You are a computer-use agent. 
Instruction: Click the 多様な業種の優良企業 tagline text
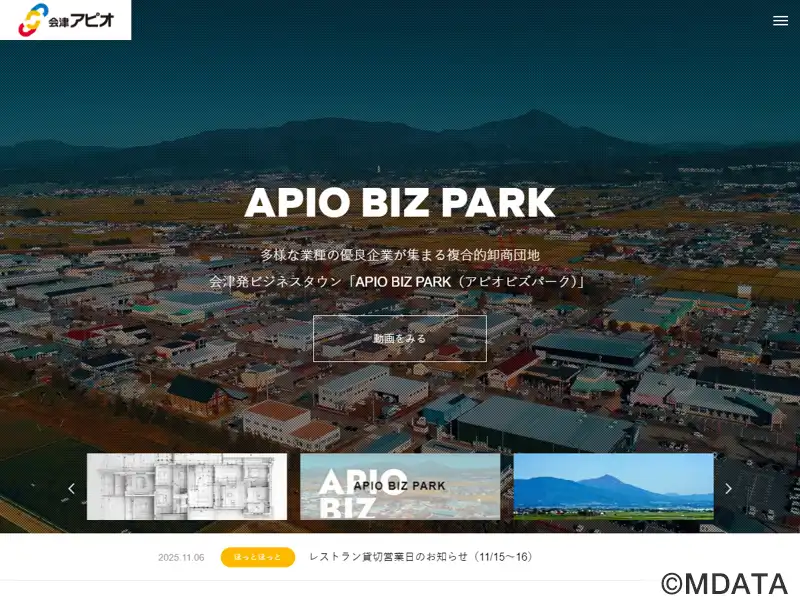[x=399, y=255]
